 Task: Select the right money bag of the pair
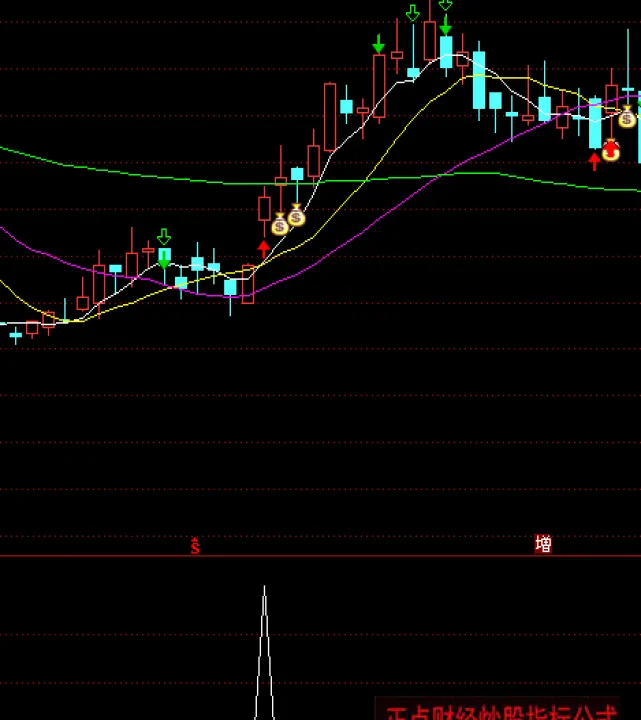(296, 215)
